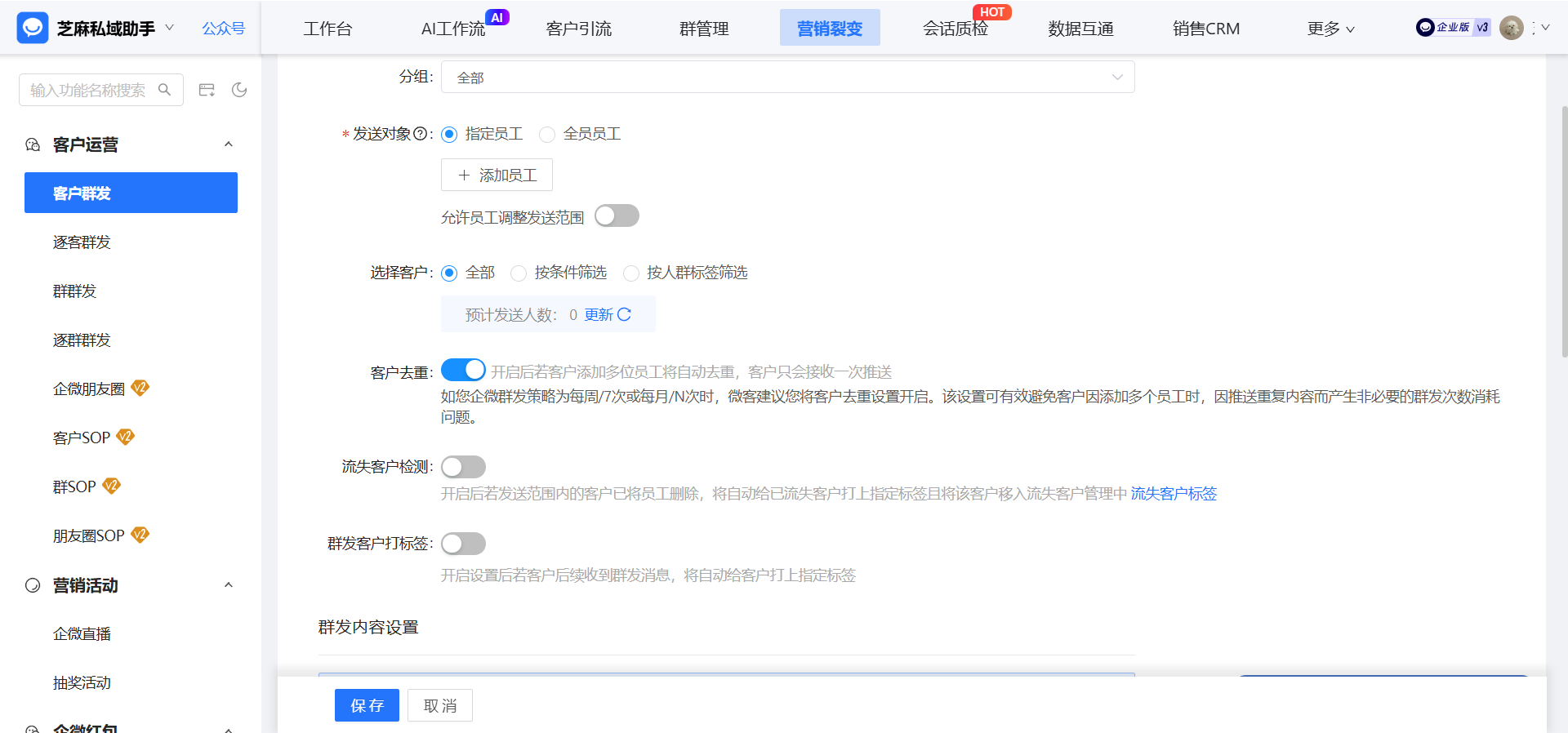Focus the 输入功能名称搜索 search field
Viewport: 1568px width, 733px height.
coord(101,90)
